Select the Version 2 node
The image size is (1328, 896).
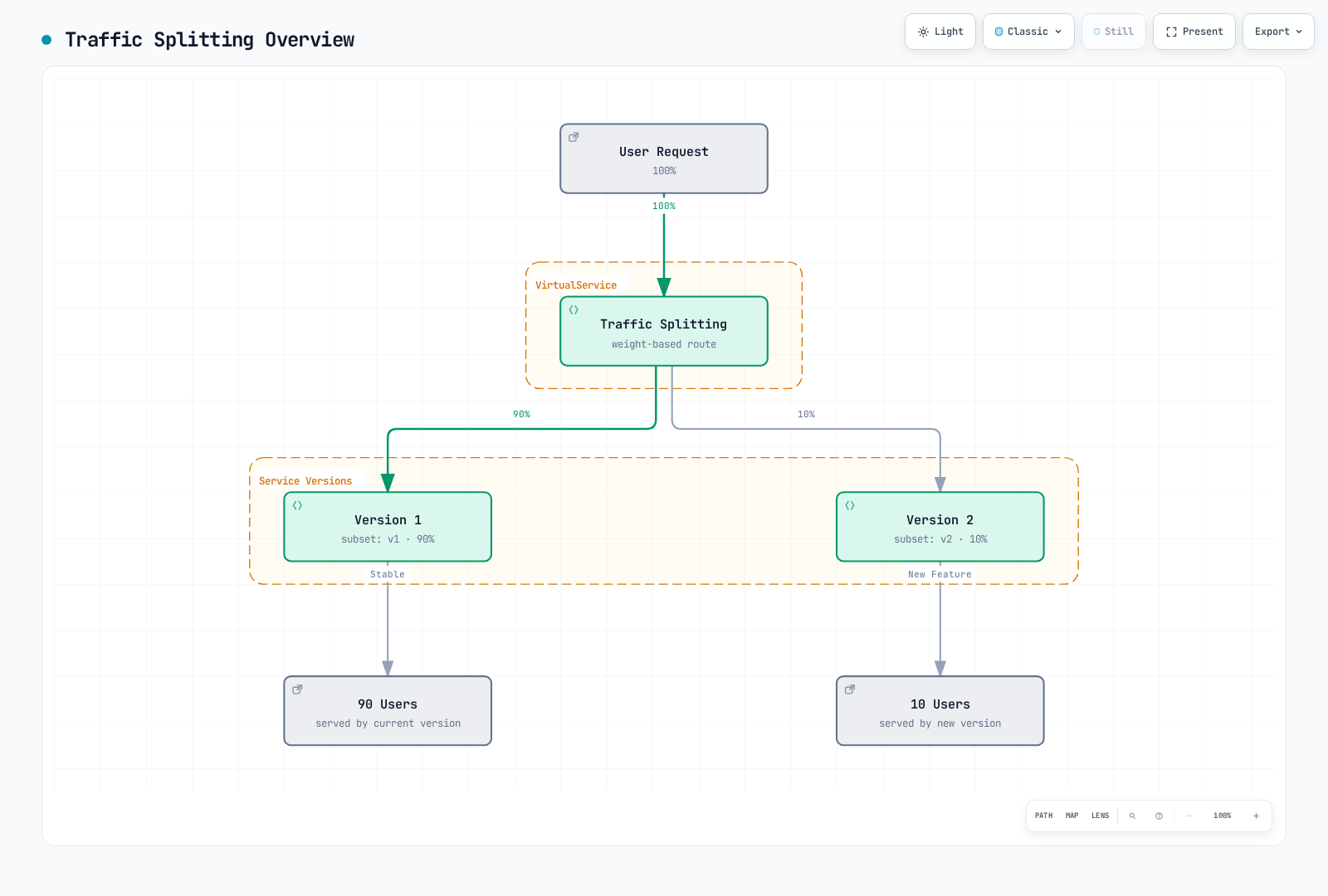click(940, 527)
